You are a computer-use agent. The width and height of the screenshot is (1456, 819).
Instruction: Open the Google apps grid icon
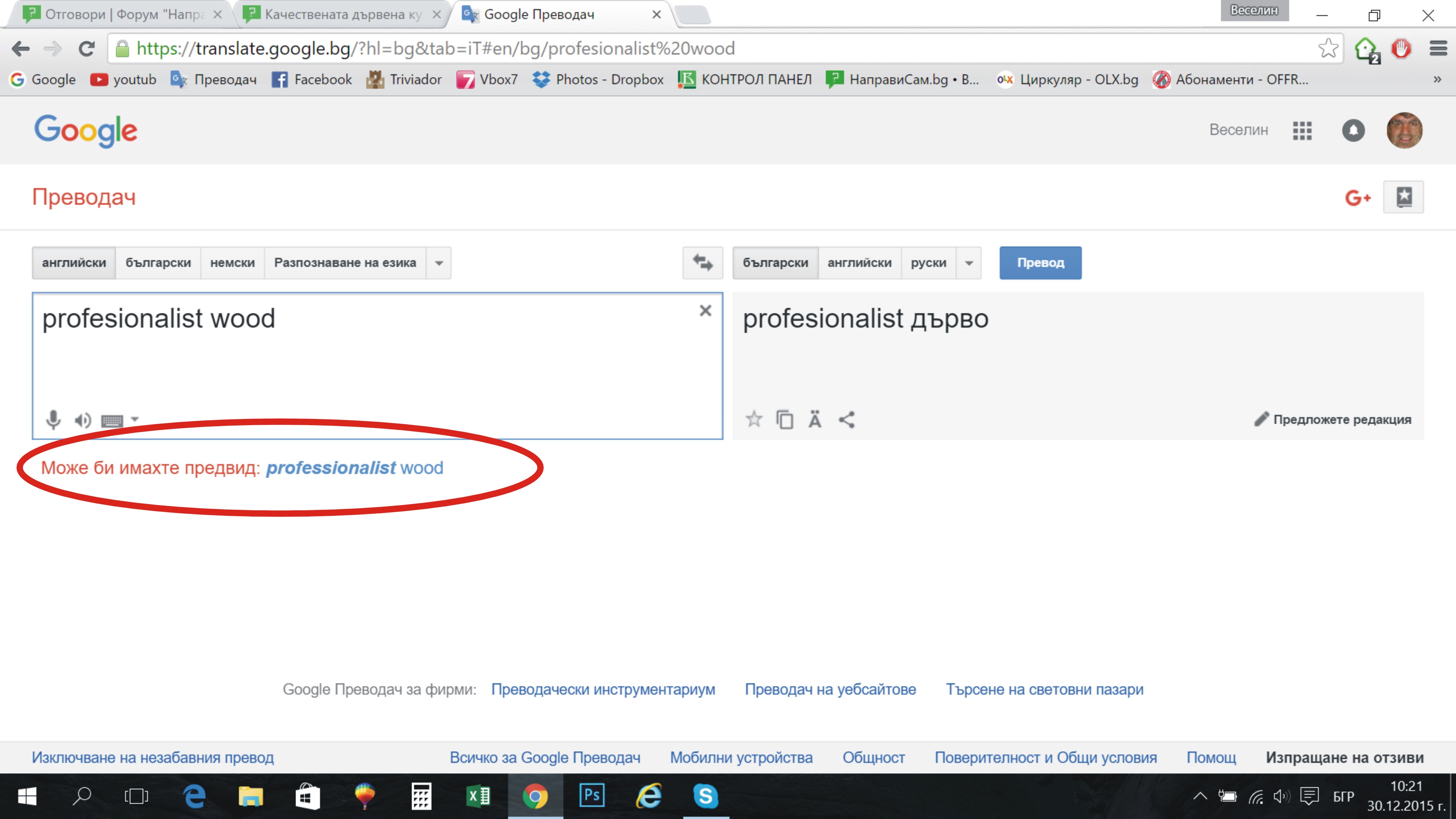(1302, 131)
